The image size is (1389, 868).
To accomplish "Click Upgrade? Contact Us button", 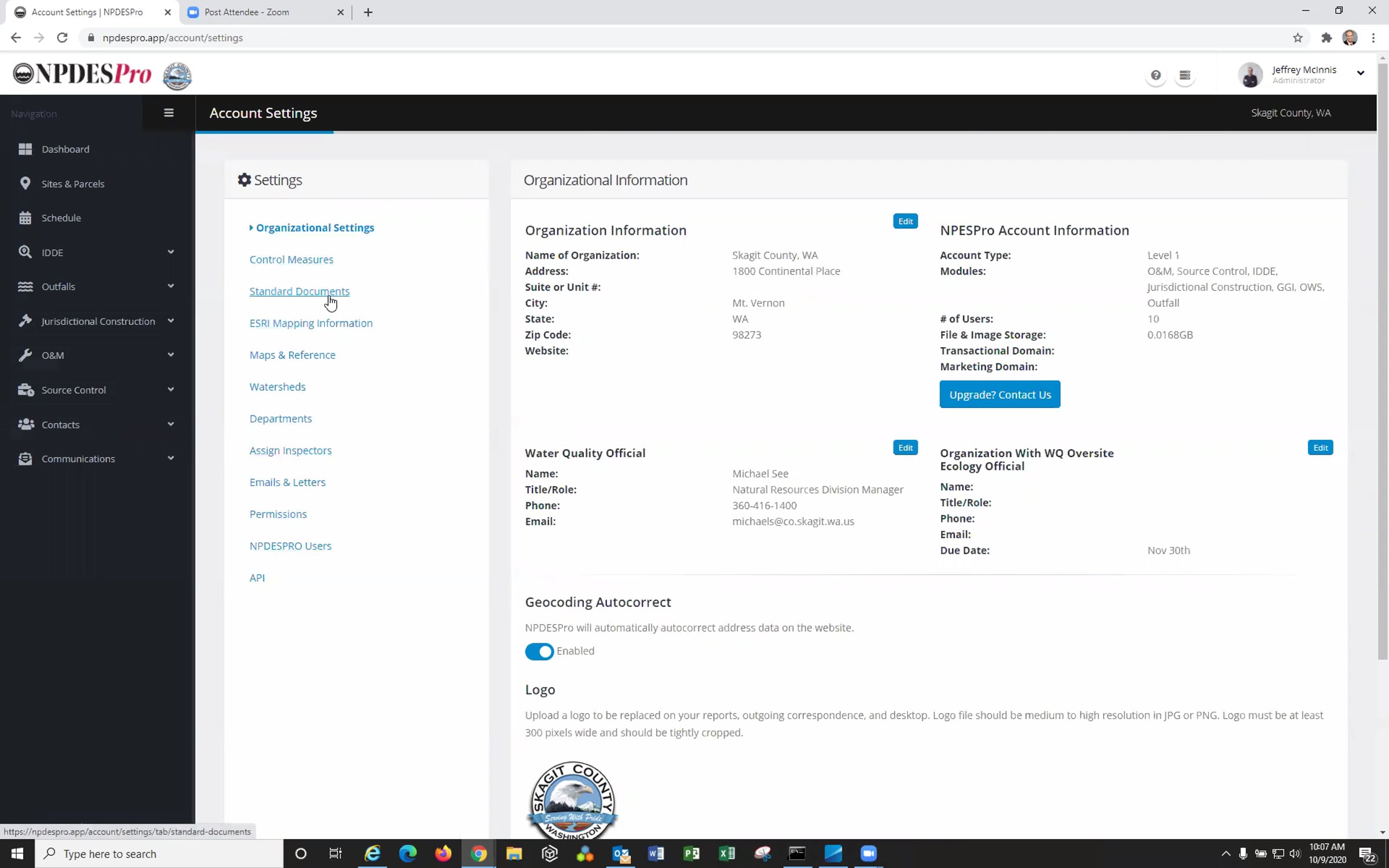I will [1000, 394].
